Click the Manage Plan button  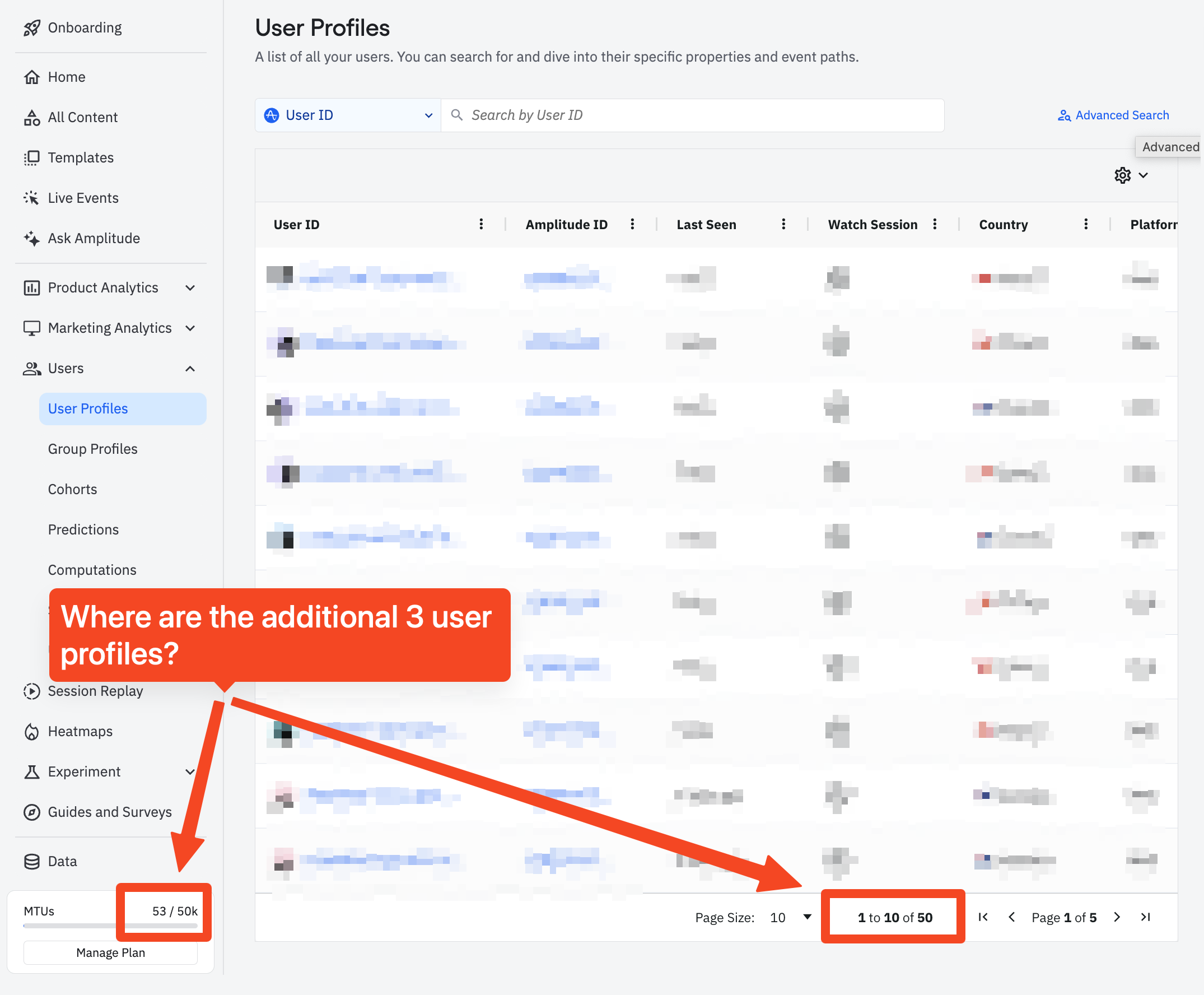[x=110, y=952]
